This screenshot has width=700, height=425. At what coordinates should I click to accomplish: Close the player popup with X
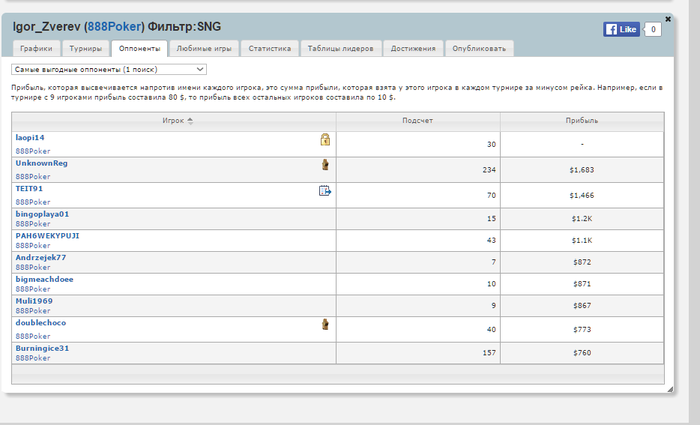point(668,19)
